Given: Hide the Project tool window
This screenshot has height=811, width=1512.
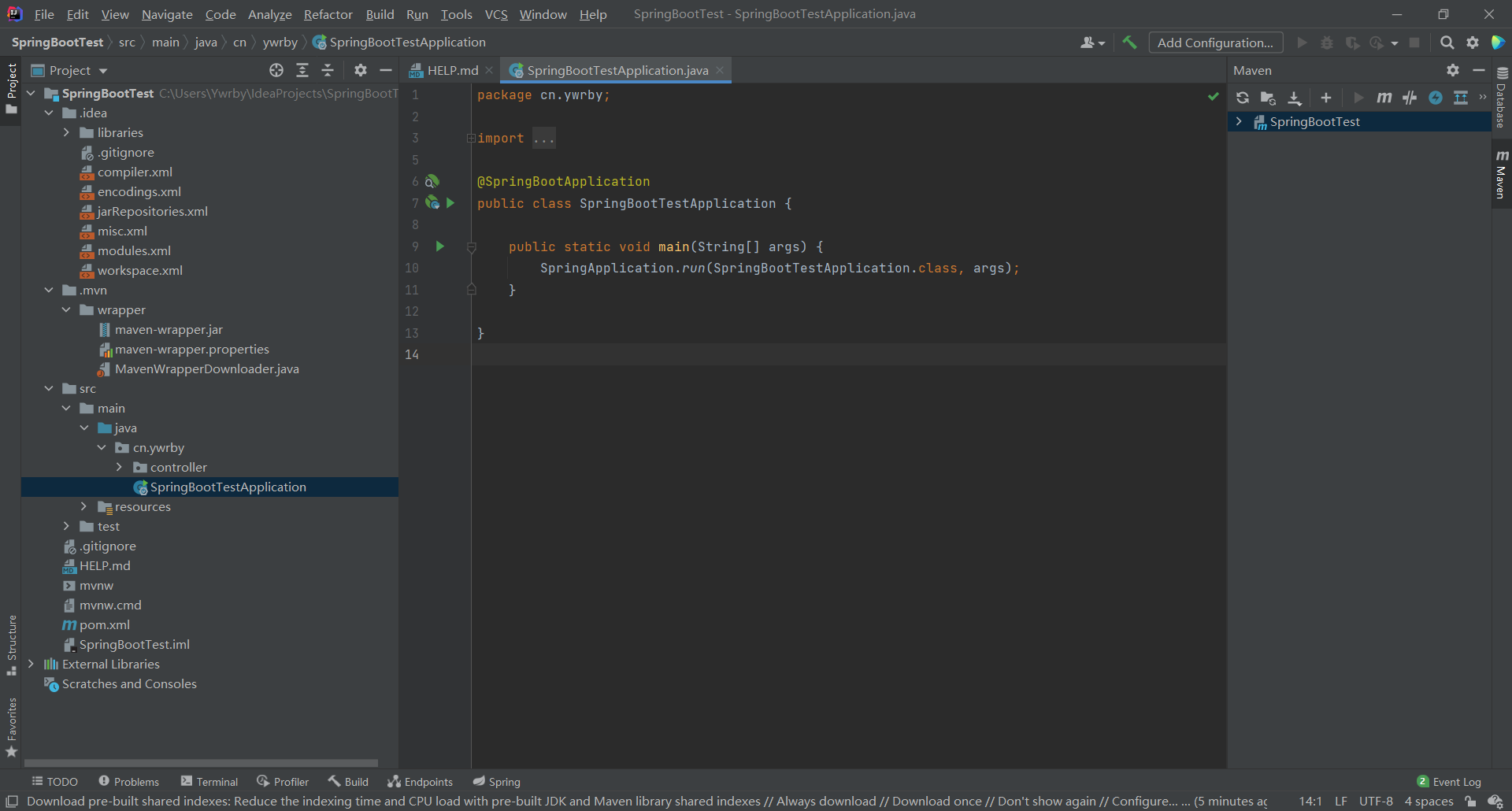Looking at the screenshot, I should (386, 70).
